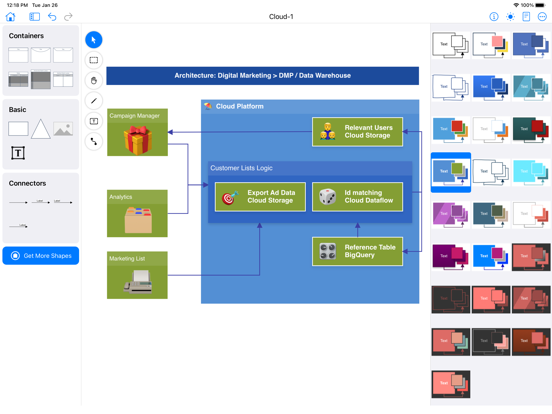Select the Marketing List container
The width and height of the screenshot is (552, 414).
click(x=137, y=275)
